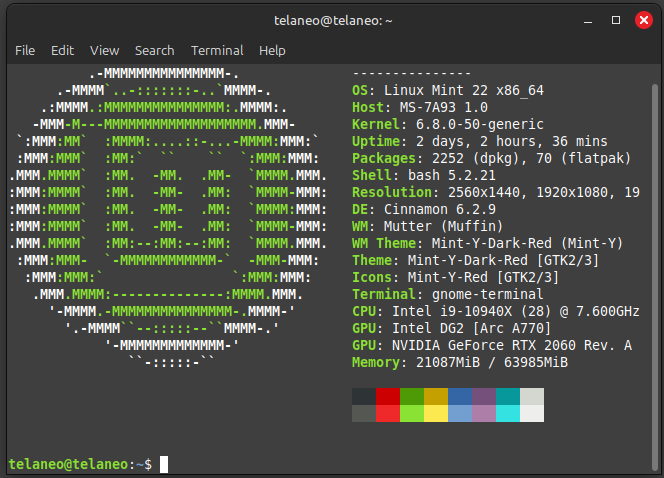Click the dark blue swatch in top row
664x478 pixels.
[x=460, y=397]
